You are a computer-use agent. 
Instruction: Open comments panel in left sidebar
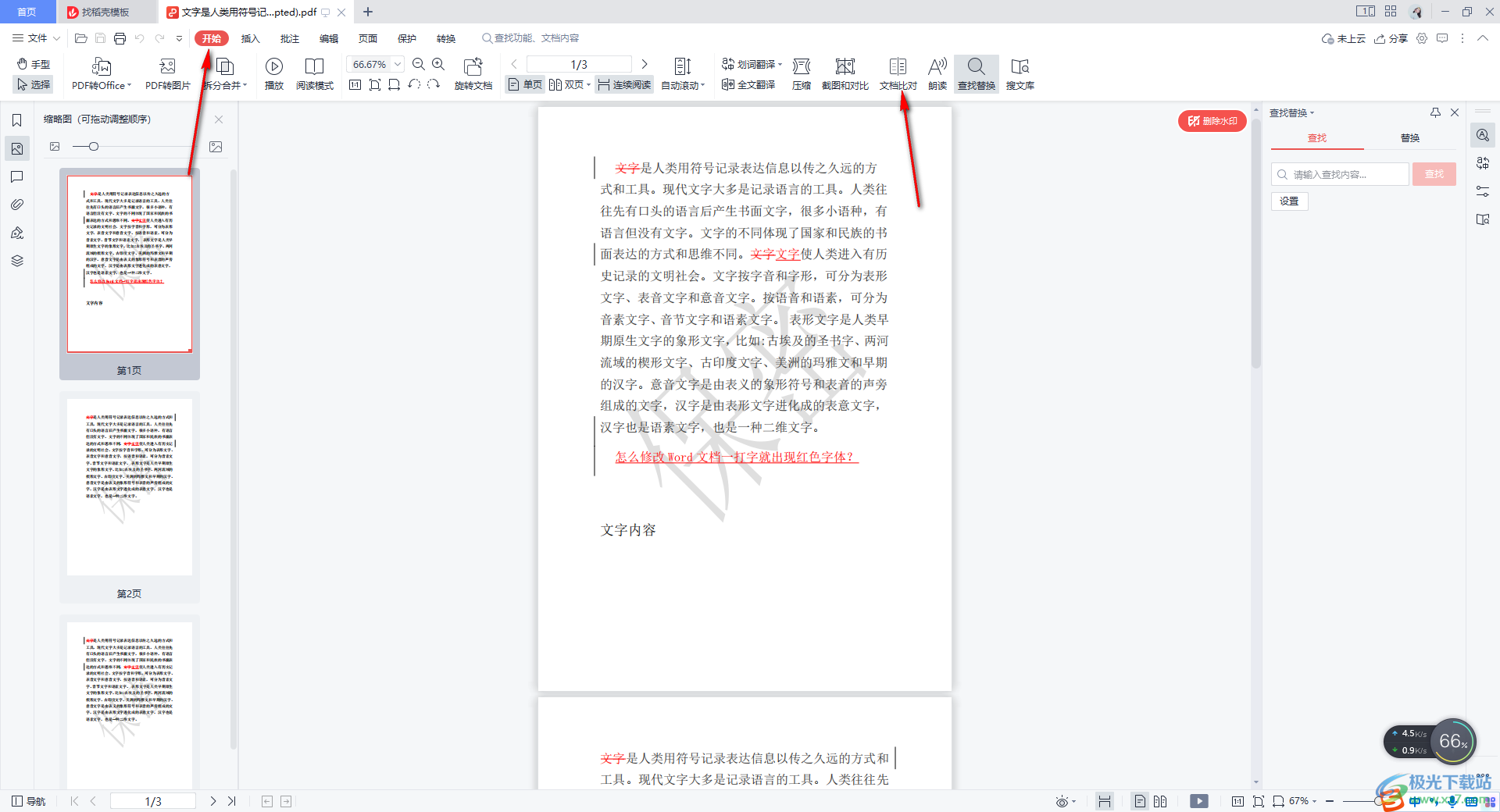click(17, 176)
